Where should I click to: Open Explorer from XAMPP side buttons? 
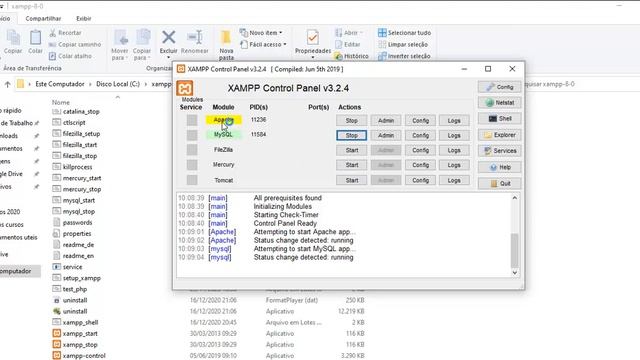[x=499, y=135]
